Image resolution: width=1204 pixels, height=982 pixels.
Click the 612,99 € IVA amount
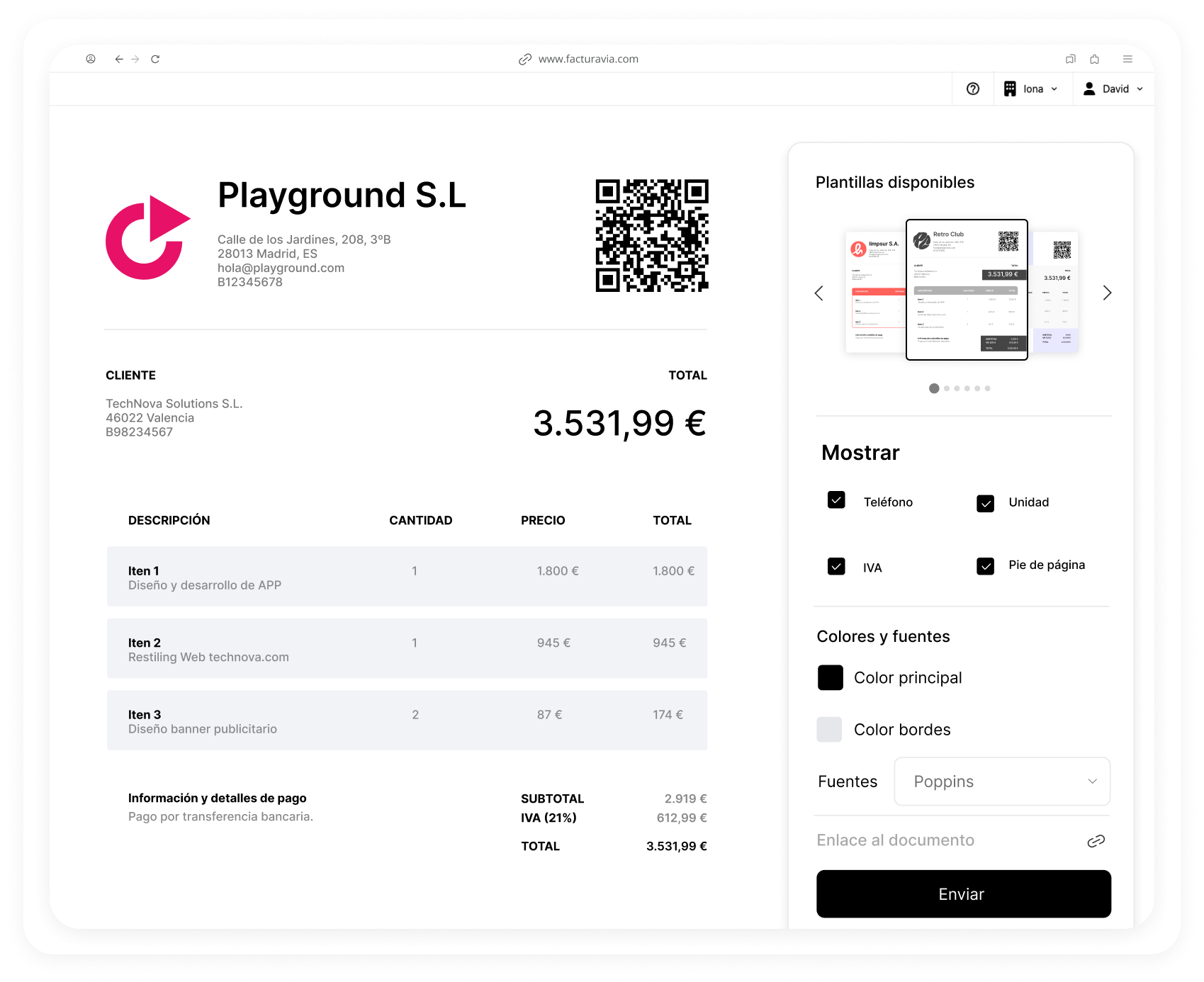tap(682, 818)
